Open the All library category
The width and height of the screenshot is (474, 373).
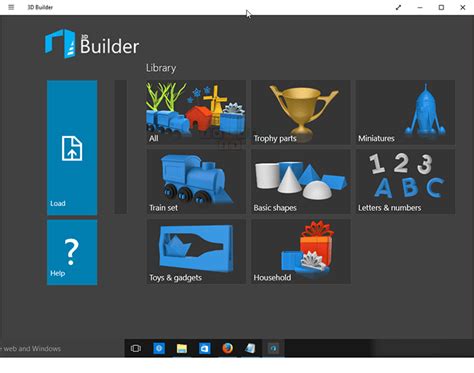[x=196, y=112]
